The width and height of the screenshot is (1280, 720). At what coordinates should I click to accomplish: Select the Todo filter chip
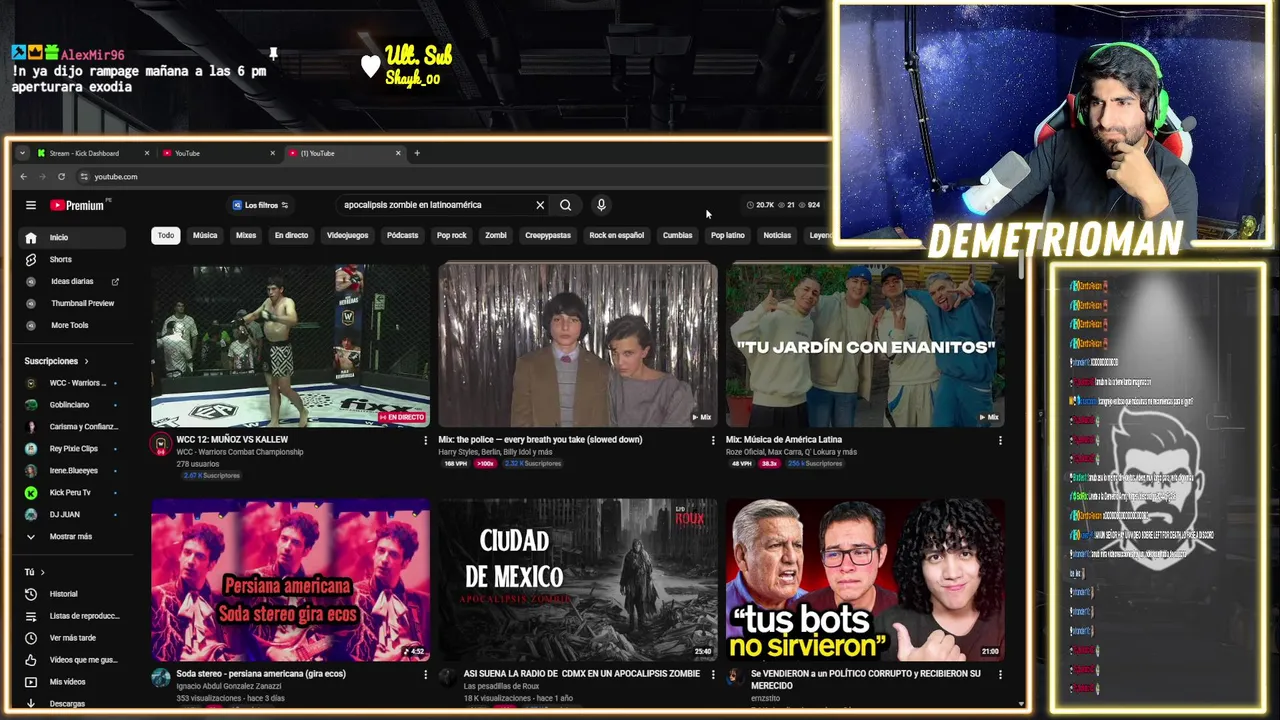(x=166, y=236)
